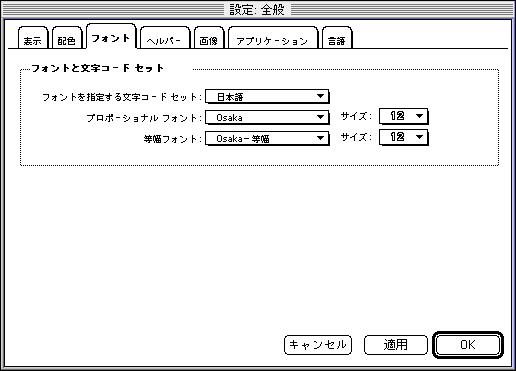Switch to the アプリケーション tab

point(273,38)
